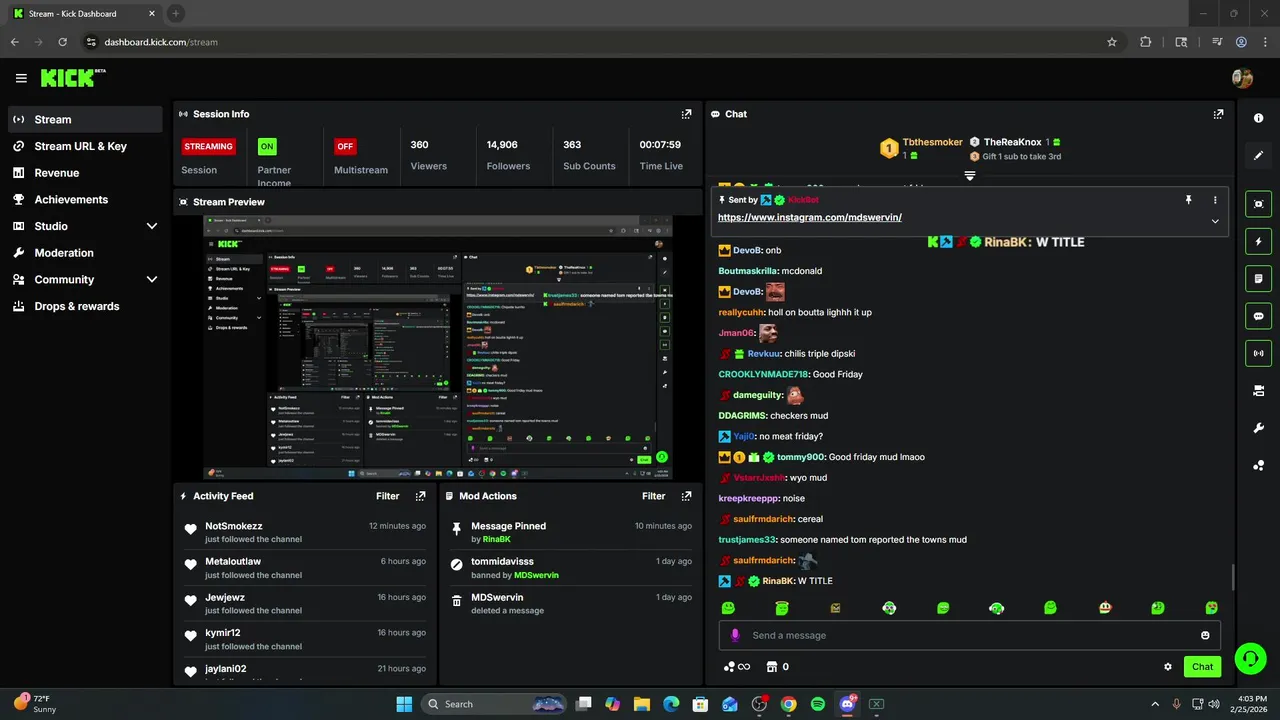Click tommy900 username in chat
This screenshot has height=720, width=1280.
(801, 457)
